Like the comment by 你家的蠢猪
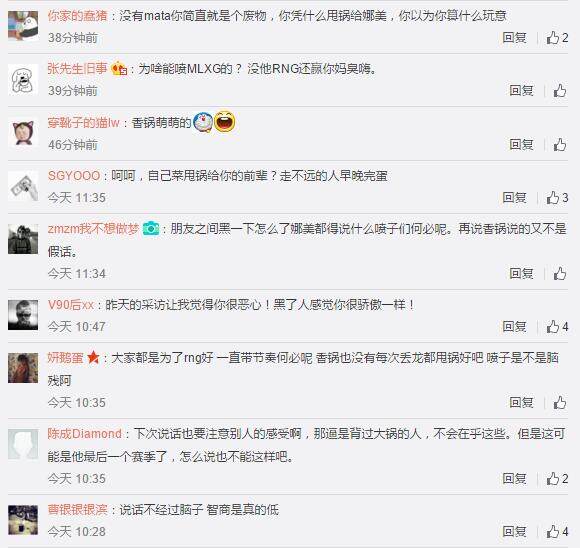580x548 pixels. pyautogui.click(x=557, y=38)
